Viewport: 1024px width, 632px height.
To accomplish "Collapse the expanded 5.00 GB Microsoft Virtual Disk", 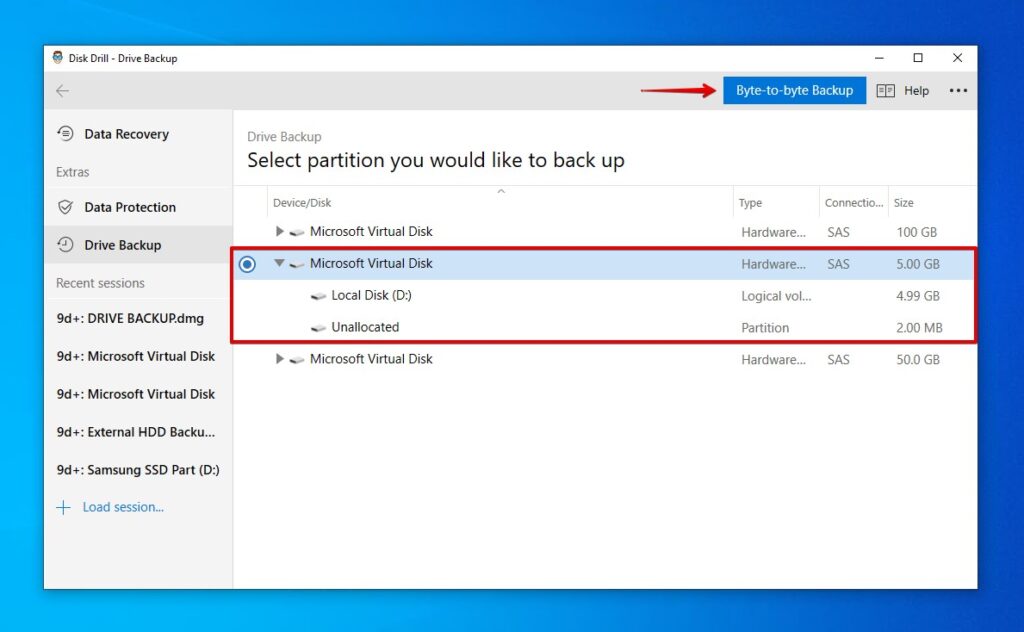I will coord(279,264).
